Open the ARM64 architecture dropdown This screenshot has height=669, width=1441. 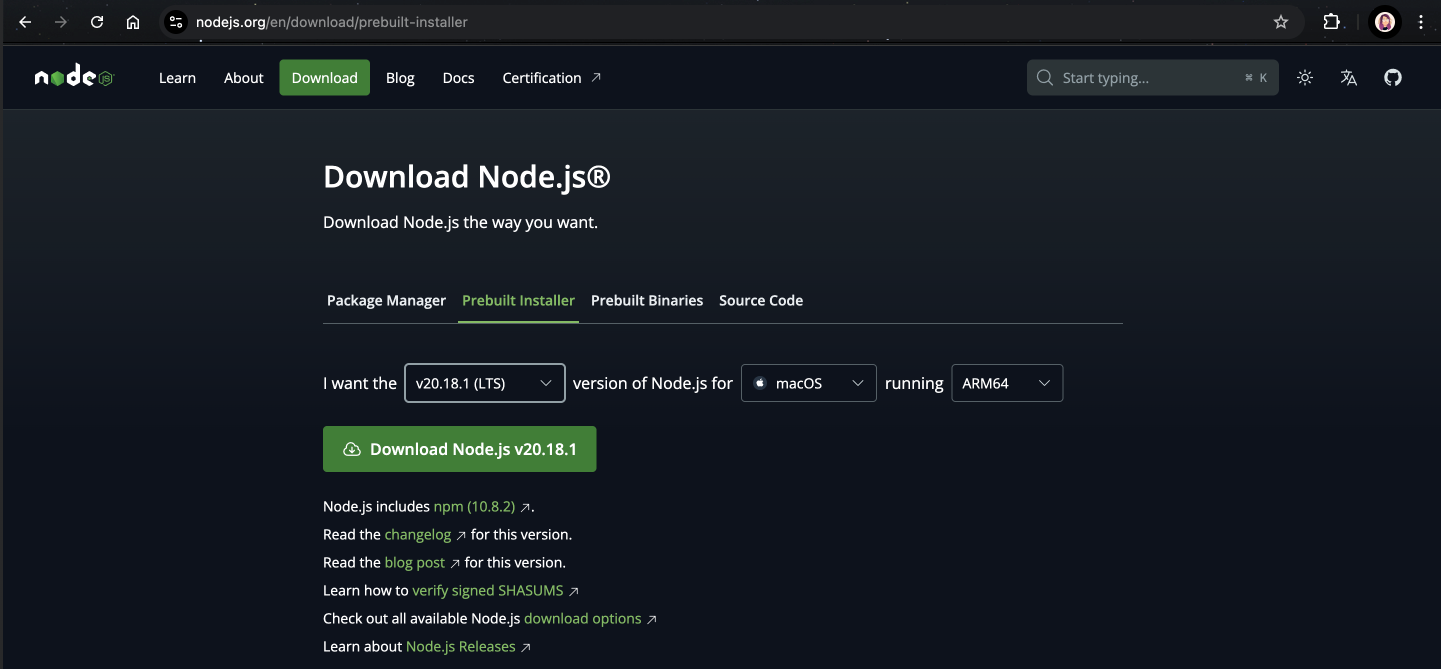(x=1007, y=383)
